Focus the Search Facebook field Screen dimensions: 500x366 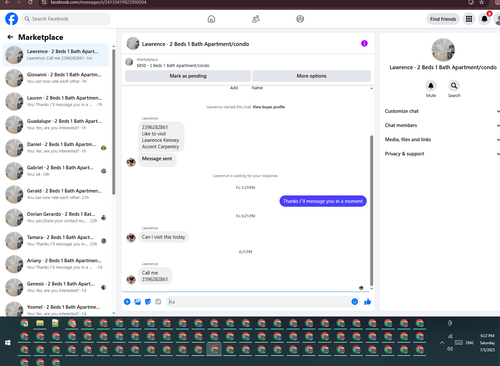(x=66, y=19)
